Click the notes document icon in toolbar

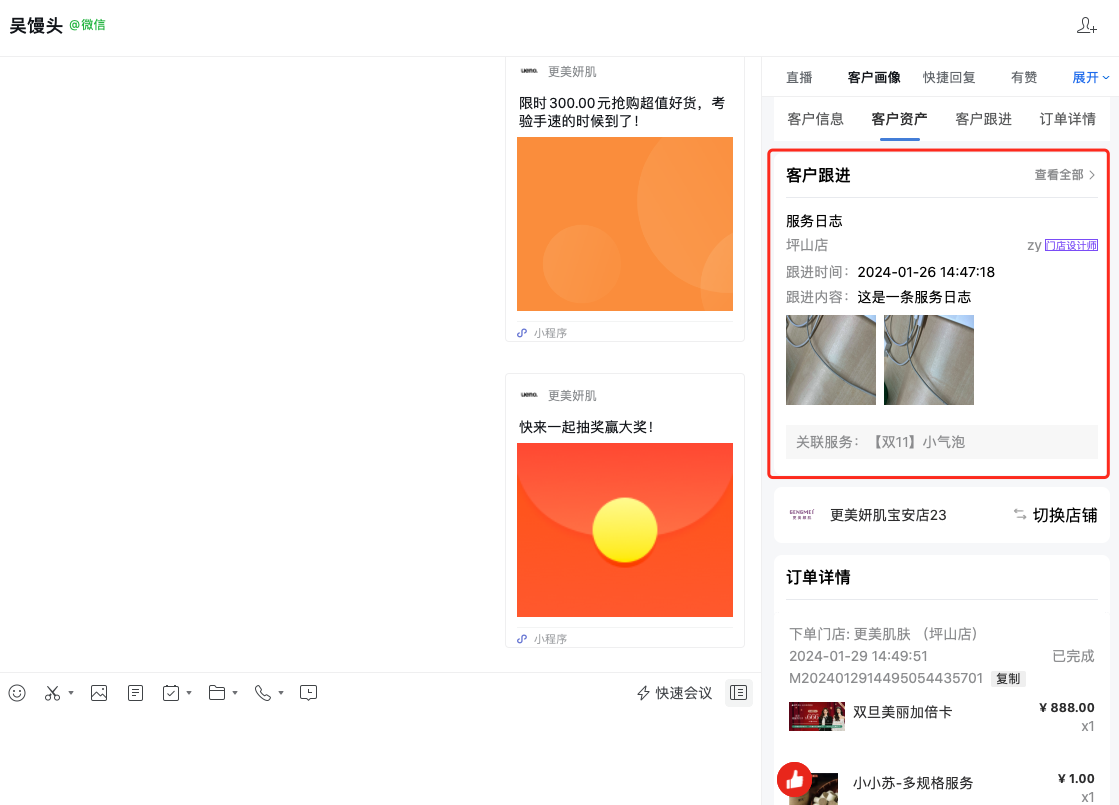click(136, 693)
